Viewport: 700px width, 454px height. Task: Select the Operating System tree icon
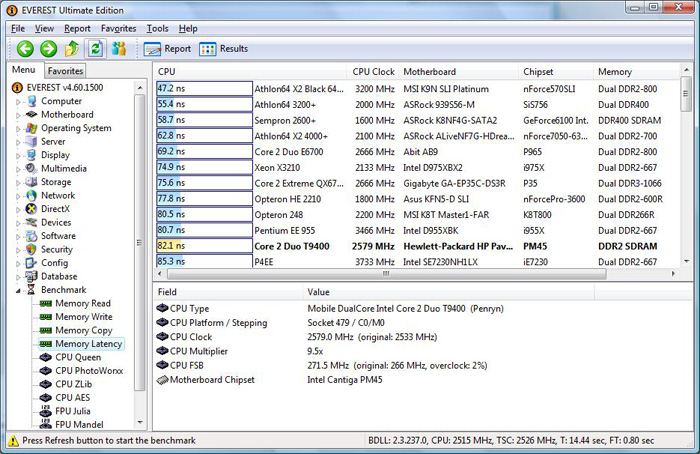coord(31,128)
